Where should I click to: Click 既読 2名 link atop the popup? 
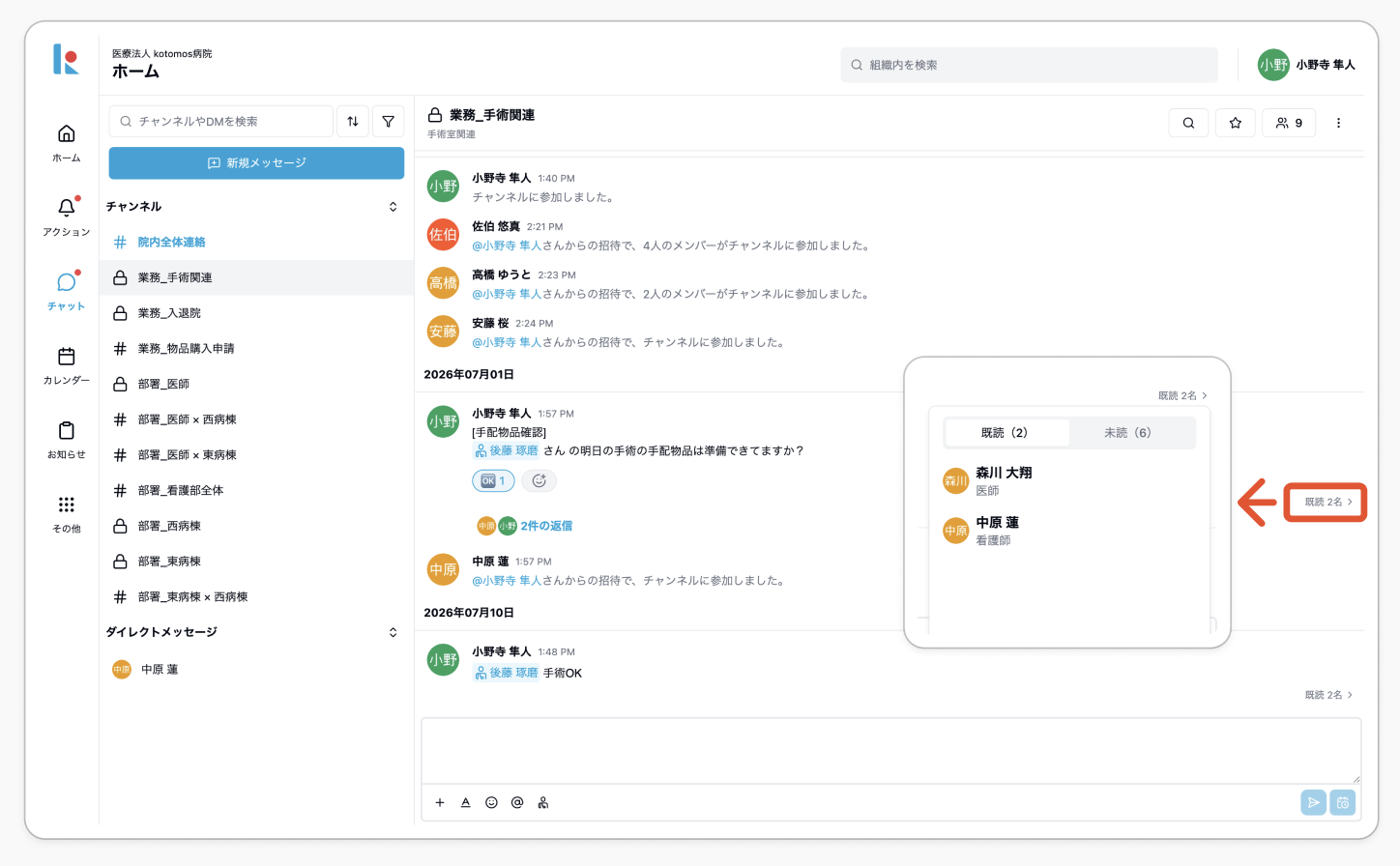(x=1182, y=395)
